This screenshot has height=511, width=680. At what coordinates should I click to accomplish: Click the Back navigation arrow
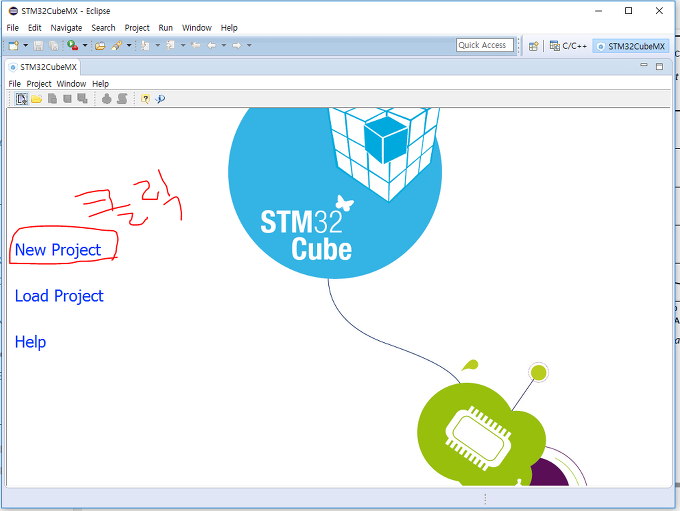click(212, 45)
